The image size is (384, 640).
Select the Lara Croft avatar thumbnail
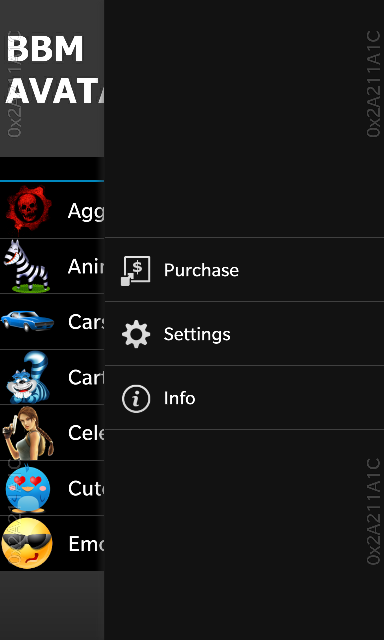(x=28, y=433)
